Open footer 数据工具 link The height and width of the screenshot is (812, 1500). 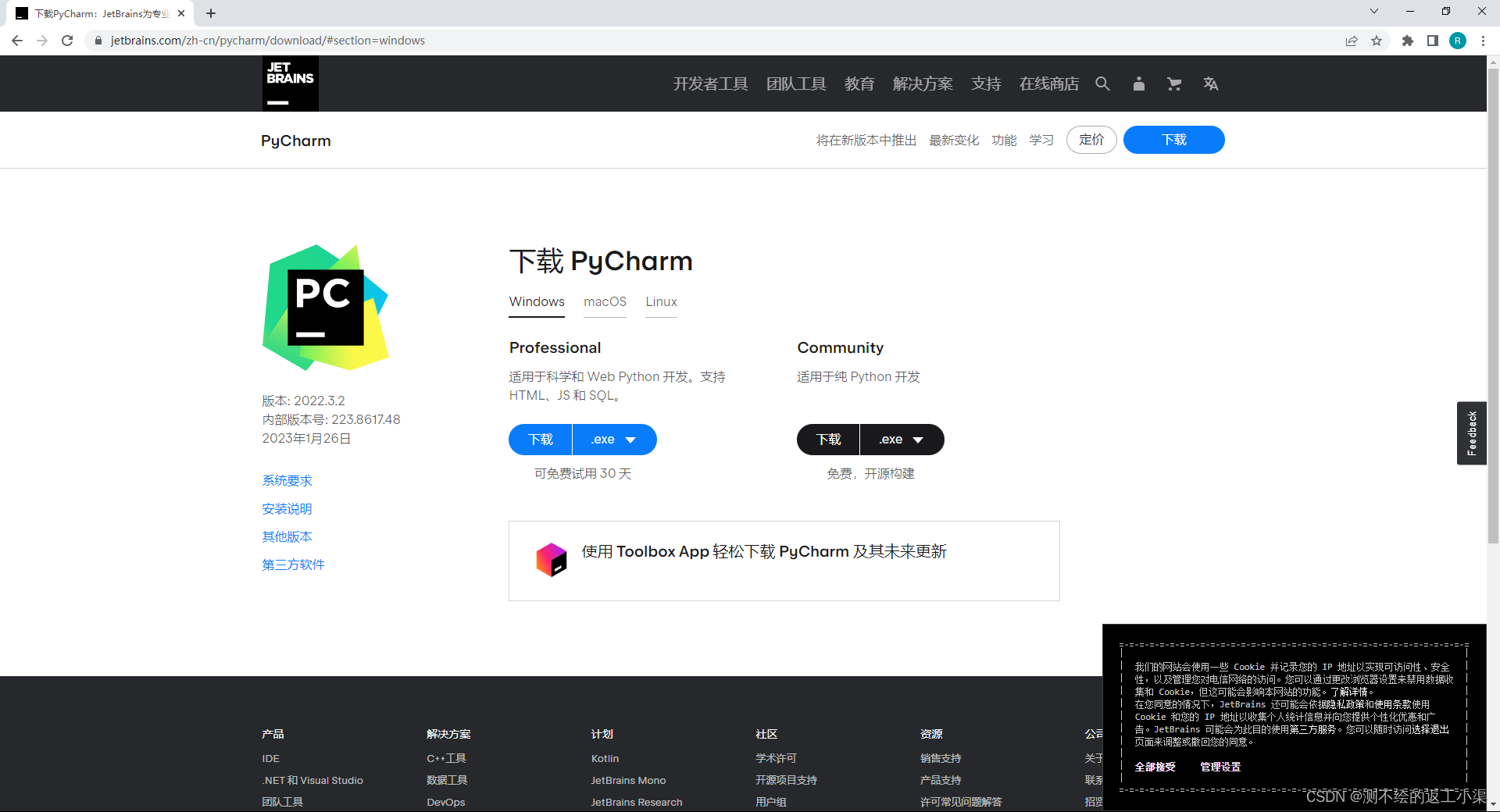[447, 781]
